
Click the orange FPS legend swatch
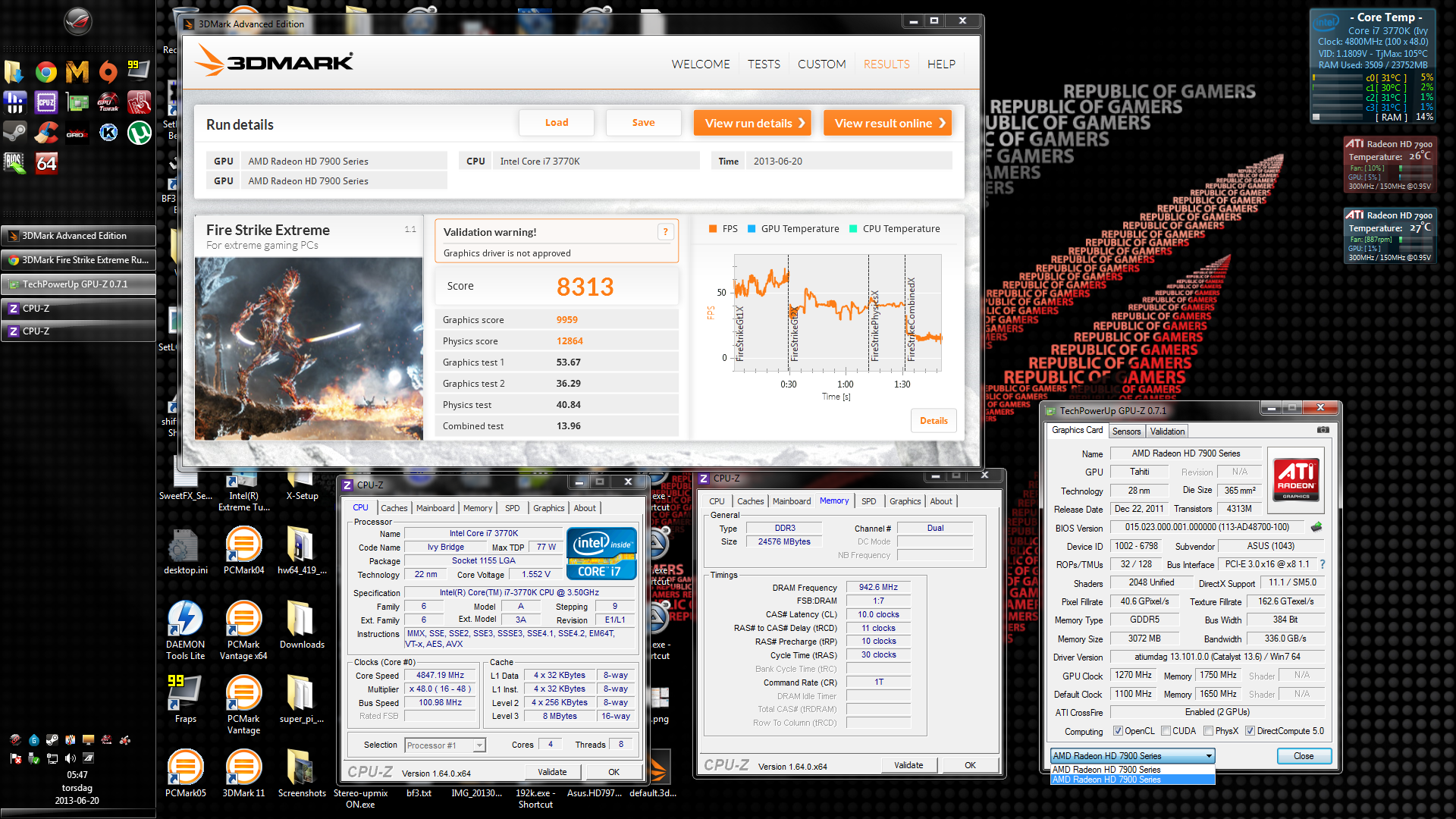(x=713, y=229)
